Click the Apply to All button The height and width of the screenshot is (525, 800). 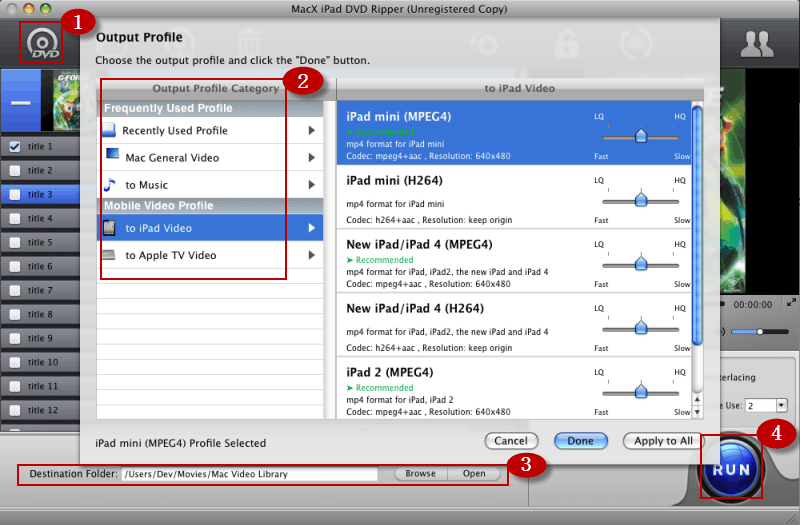(x=663, y=441)
